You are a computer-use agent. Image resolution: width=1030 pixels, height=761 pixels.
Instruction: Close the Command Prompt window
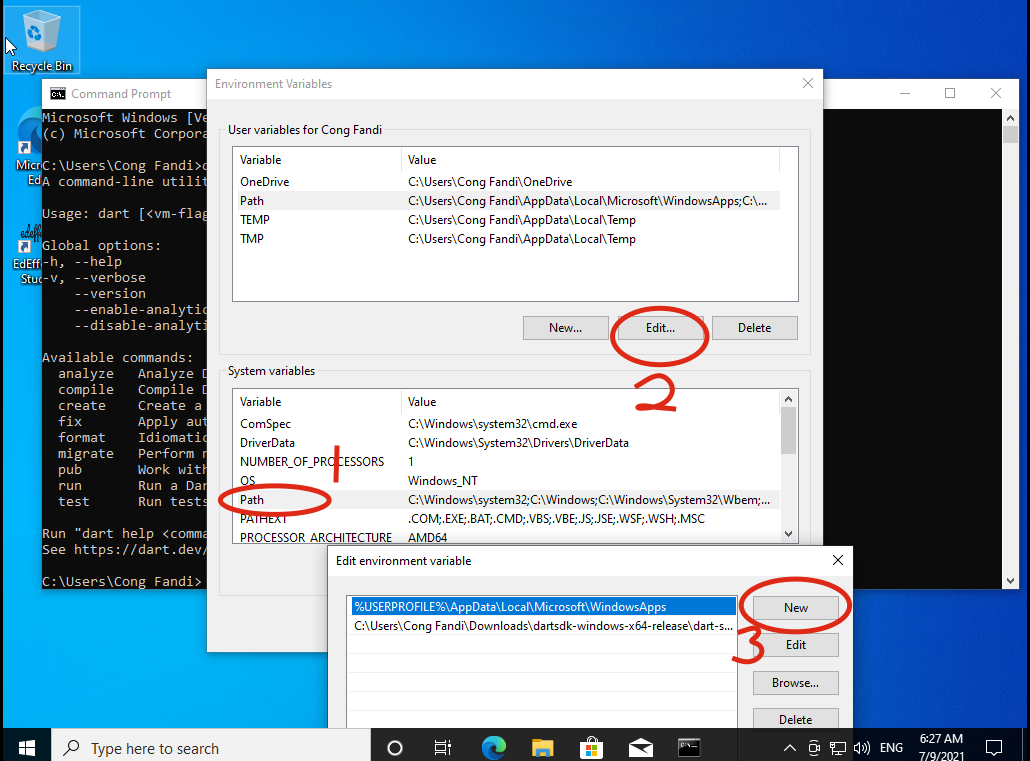pyautogui.click(x=996, y=93)
